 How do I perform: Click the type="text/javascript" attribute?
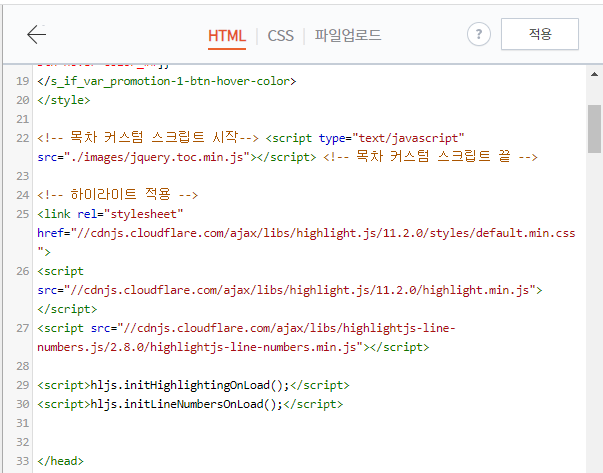[391, 138]
